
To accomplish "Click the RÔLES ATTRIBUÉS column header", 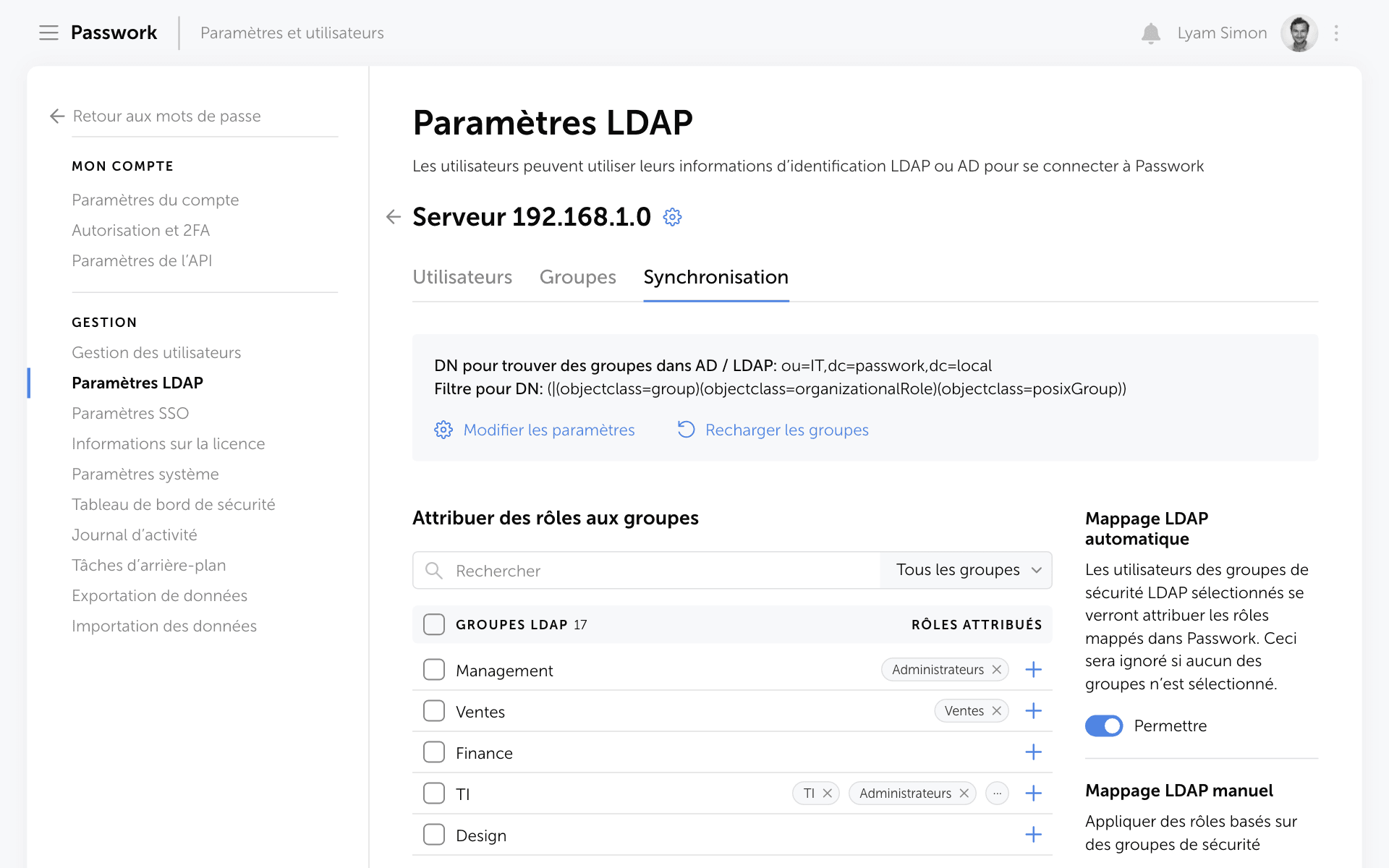I will point(977,624).
